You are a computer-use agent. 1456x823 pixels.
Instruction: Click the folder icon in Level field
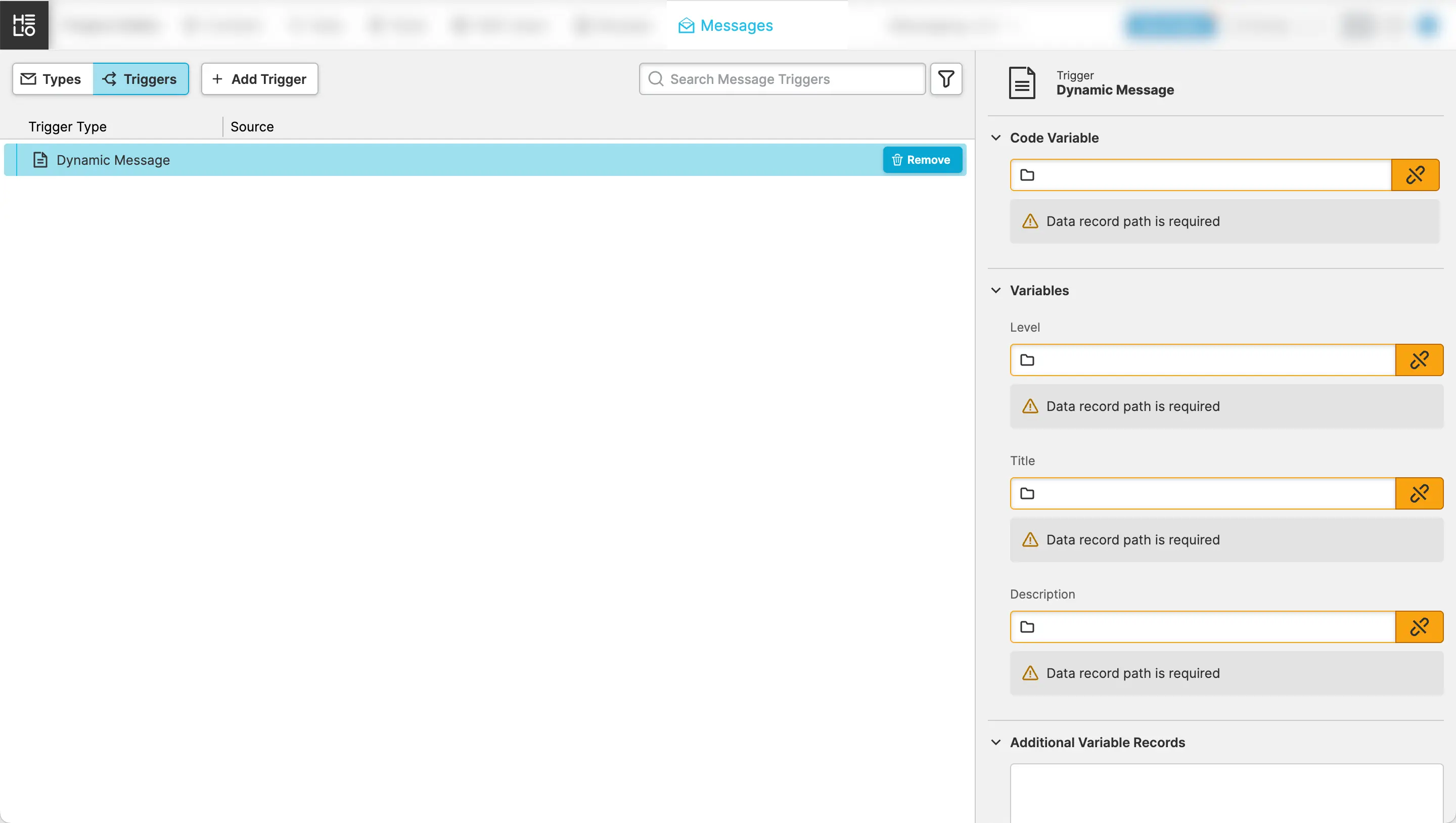tap(1027, 360)
